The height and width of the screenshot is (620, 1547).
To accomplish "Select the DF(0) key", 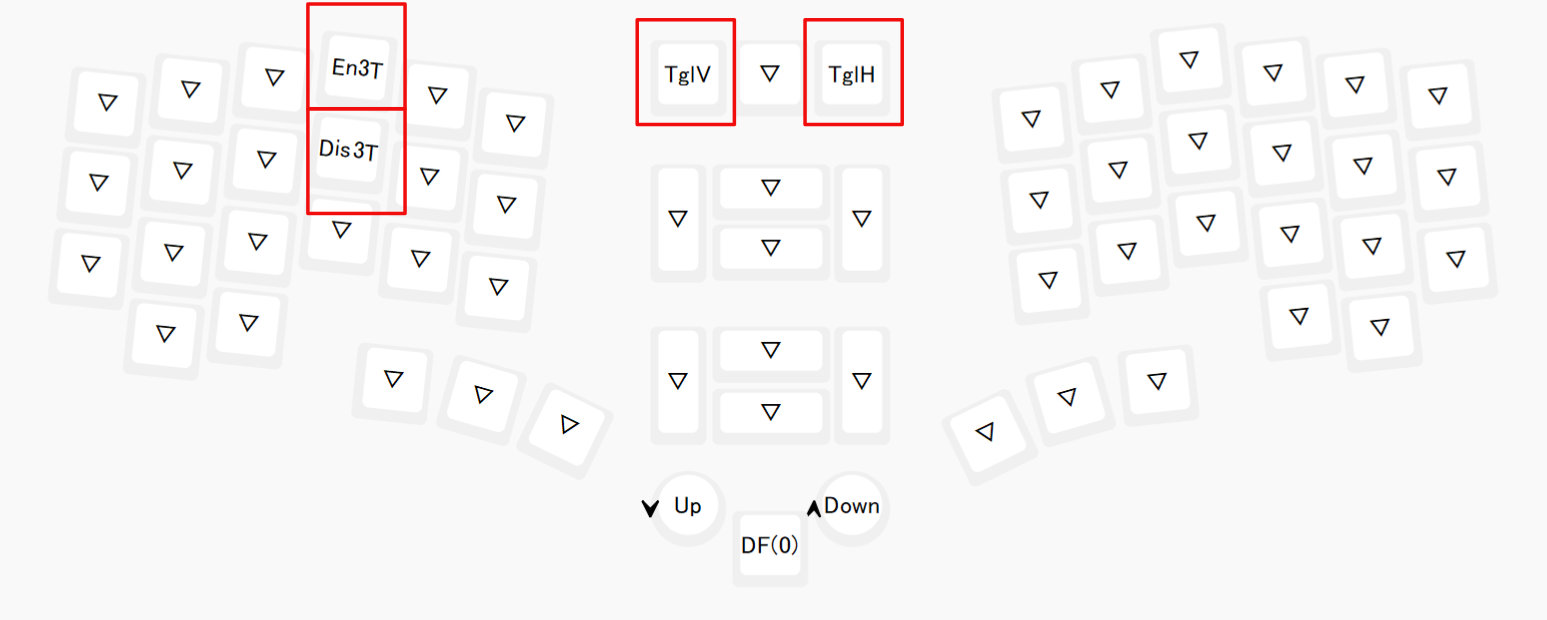I will tap(770, 546).
